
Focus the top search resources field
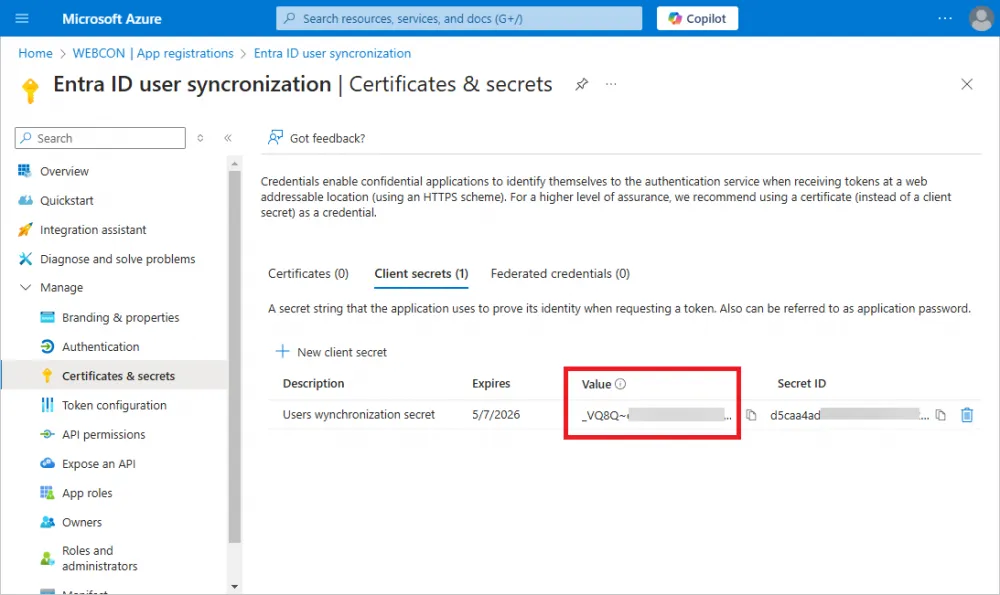point(459,18)
